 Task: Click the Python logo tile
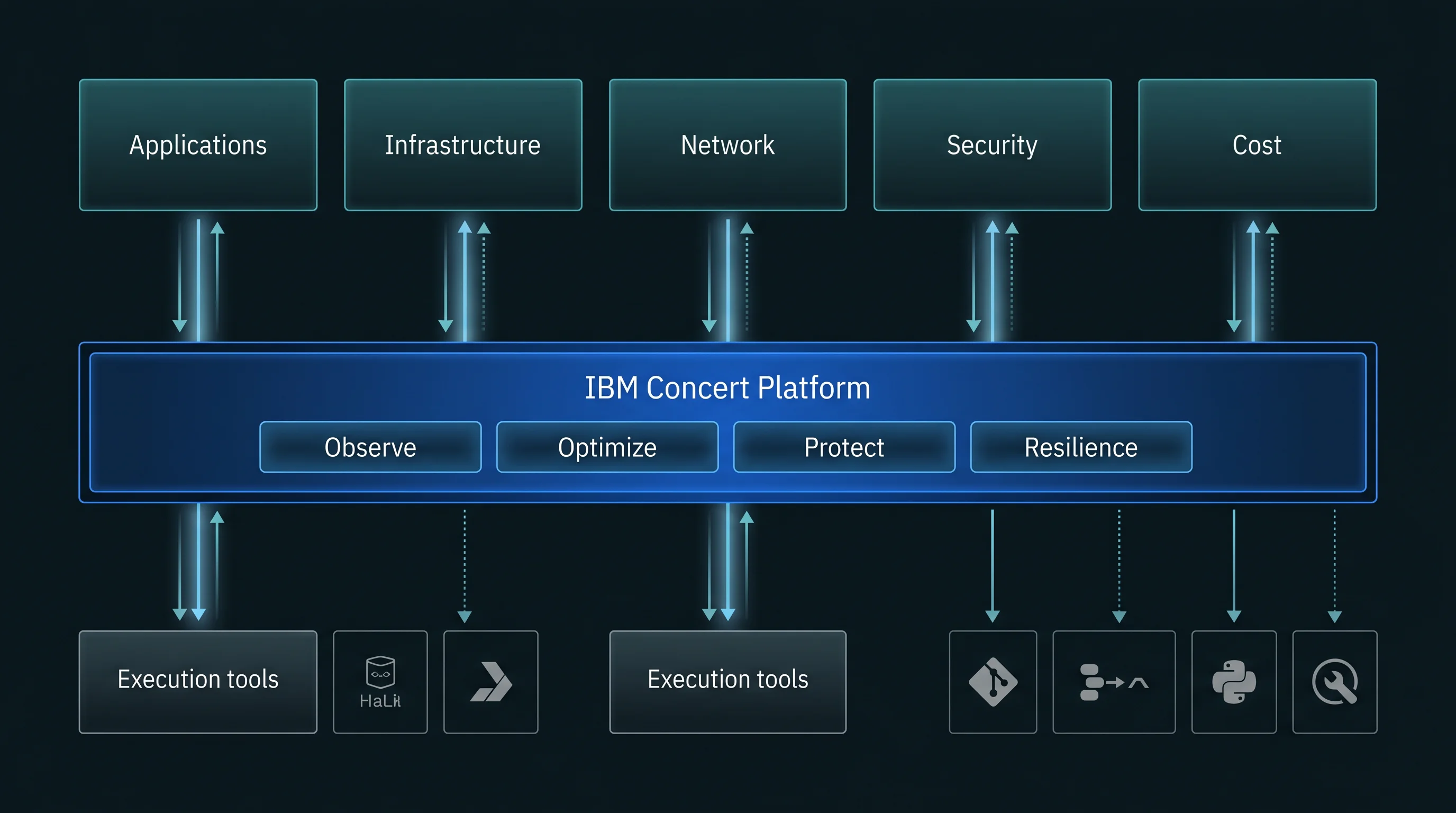(x=1234, y=682)
